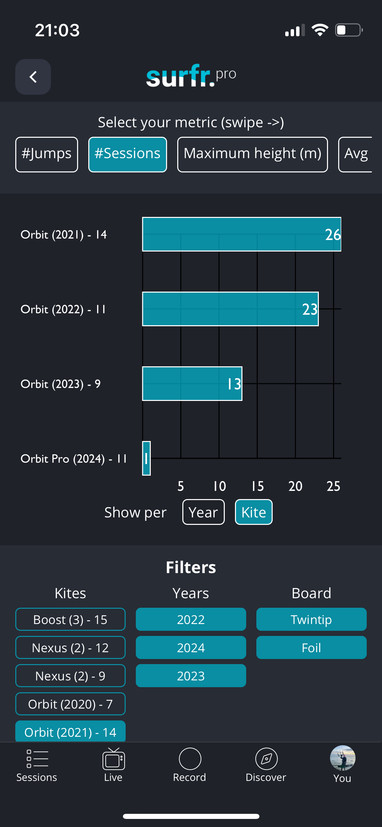Tap the surfr.pro logo
This screenshot has height=827, width=382.
coord(191,77)
